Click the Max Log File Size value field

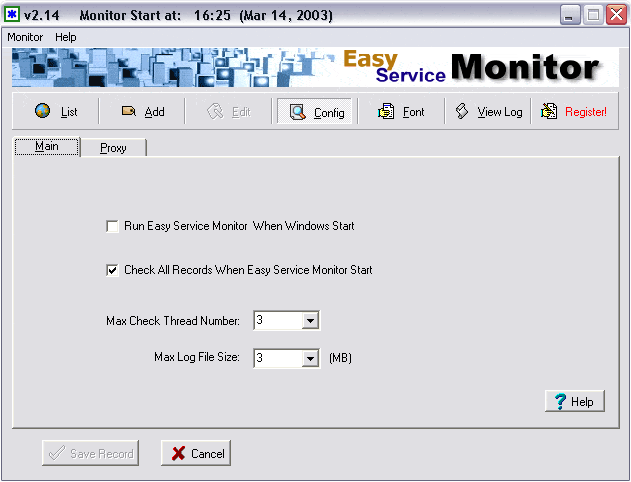click(278, 358)
